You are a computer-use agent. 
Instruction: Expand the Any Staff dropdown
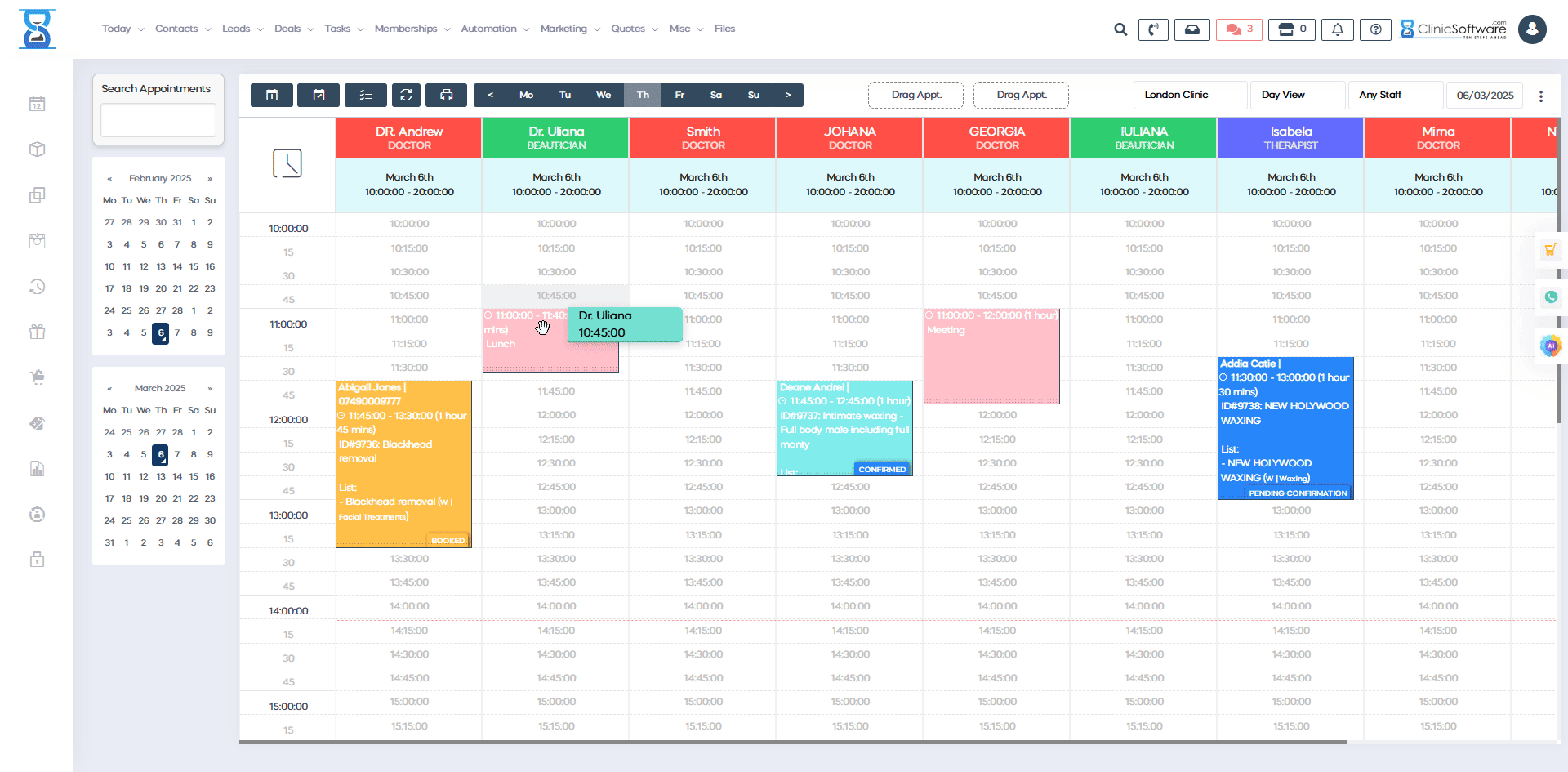tap(1395, 95)
